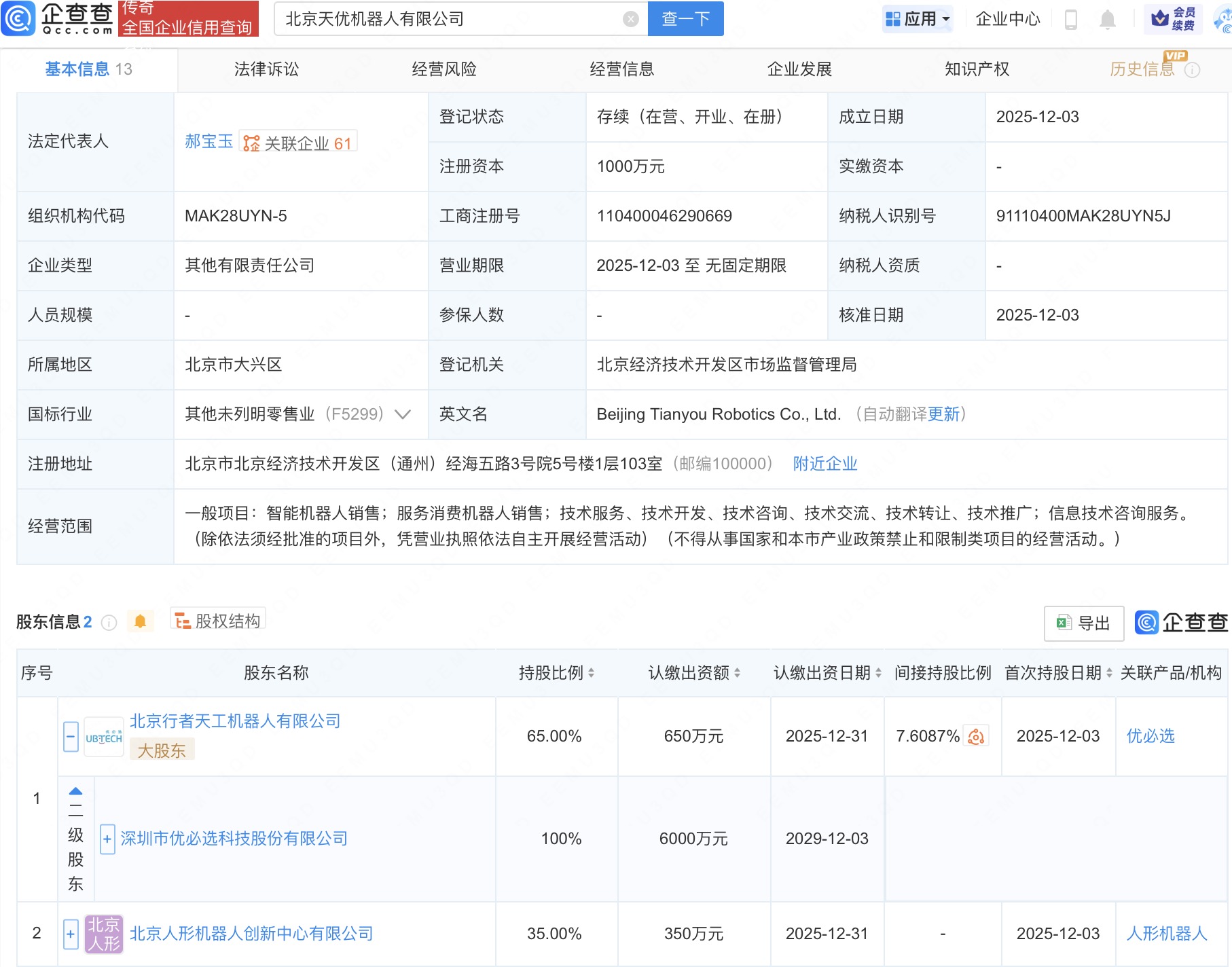Click the info icon beside 股东信息
This screenshot has width=1232, height=967.
click(x=109, y=622)
